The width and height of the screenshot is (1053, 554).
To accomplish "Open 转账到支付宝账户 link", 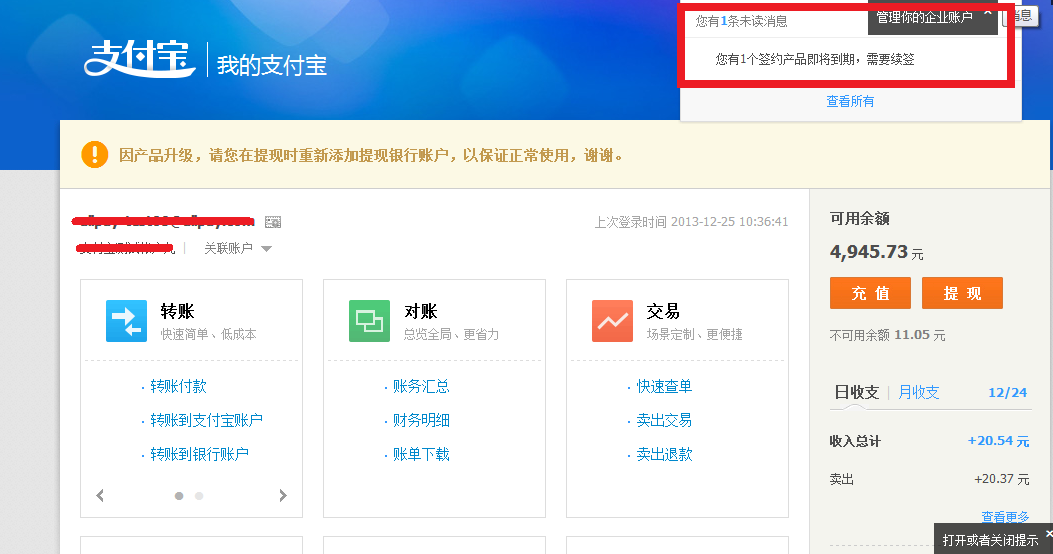I will click(x=206, y=420).
